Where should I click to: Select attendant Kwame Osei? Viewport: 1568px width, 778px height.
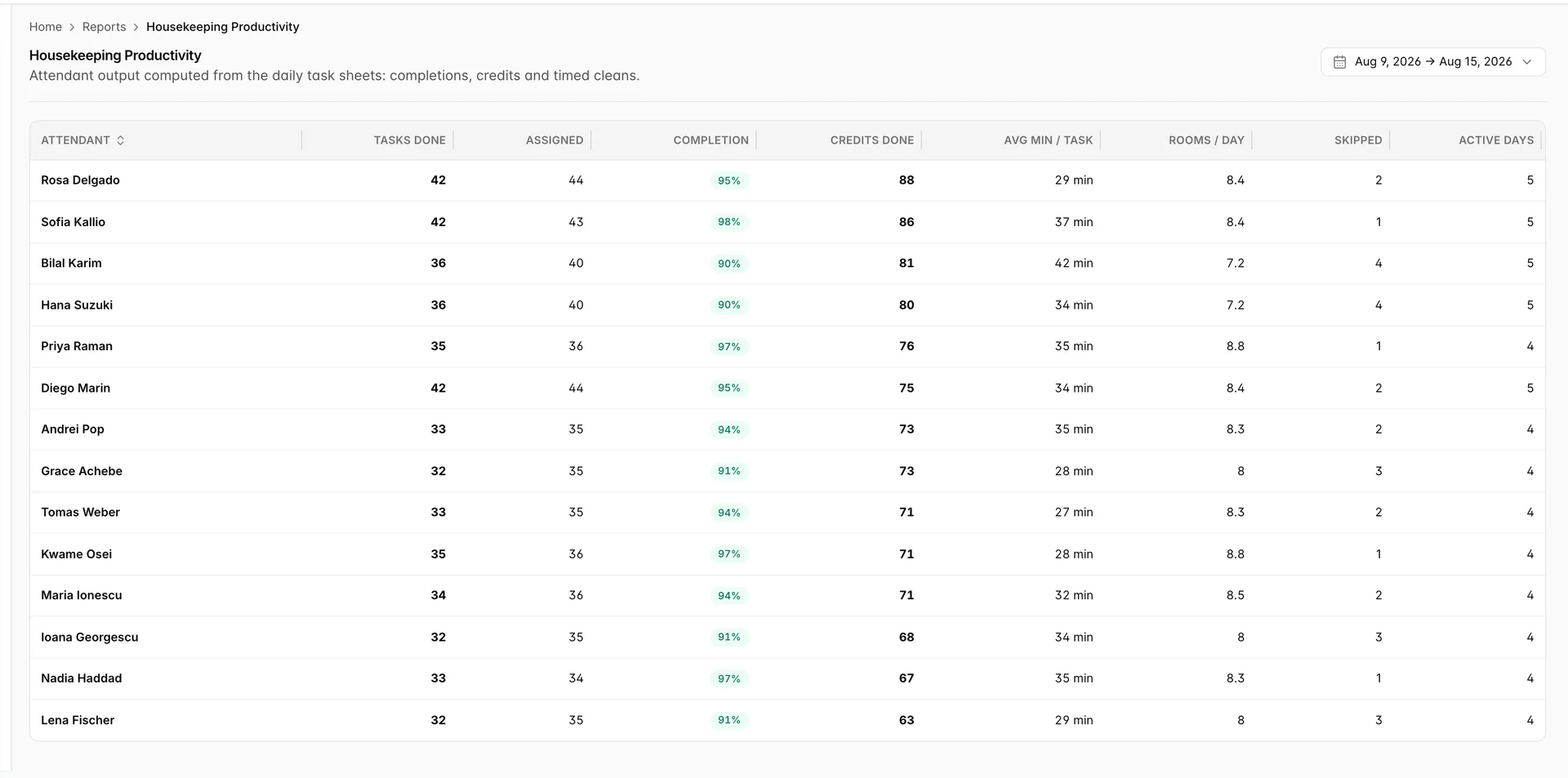[76, 554]
